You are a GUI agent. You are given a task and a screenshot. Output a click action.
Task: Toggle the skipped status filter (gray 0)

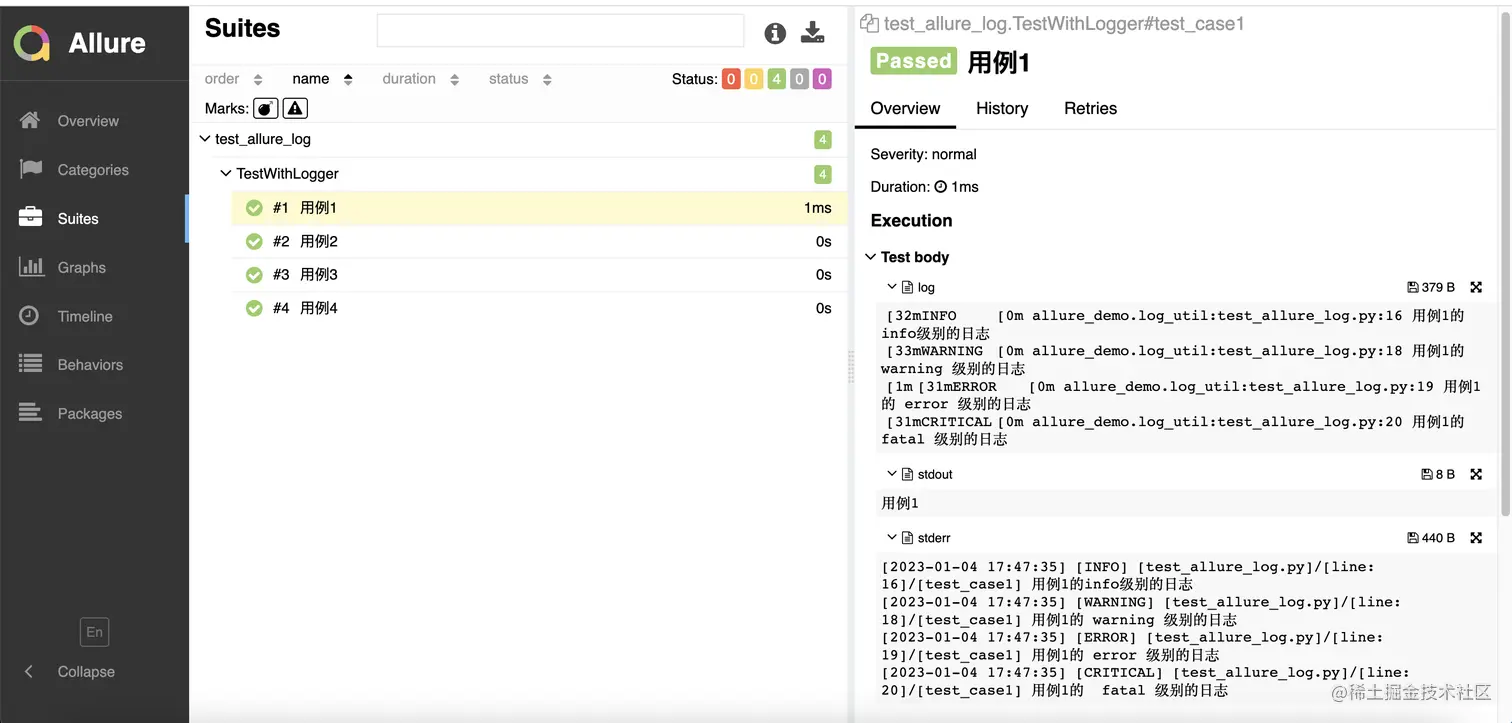pos(799,80)
